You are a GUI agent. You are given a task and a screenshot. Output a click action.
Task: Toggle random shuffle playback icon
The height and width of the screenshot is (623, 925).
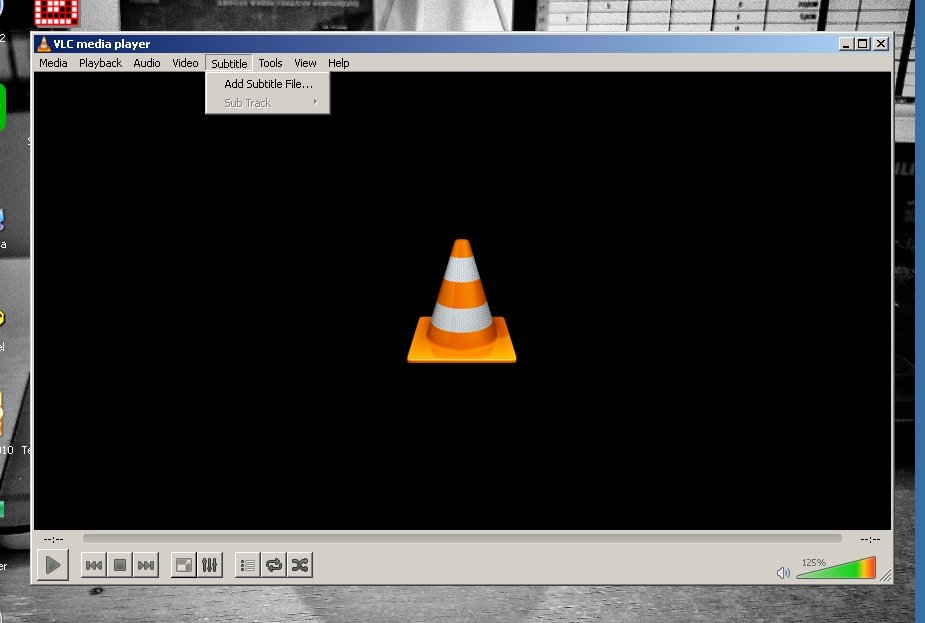300,565
